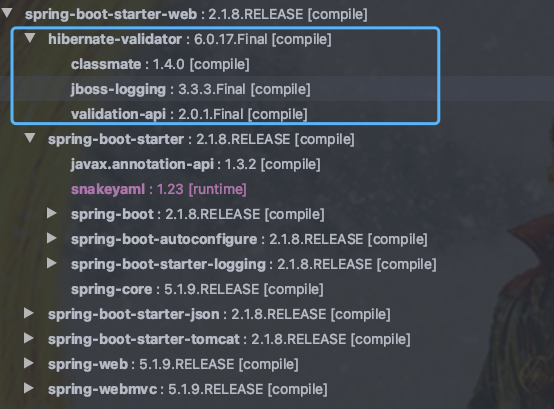Expand spring-boot-starter-json node
The width and height of the screenshot is (554, 409).
(x=29, y=313)
